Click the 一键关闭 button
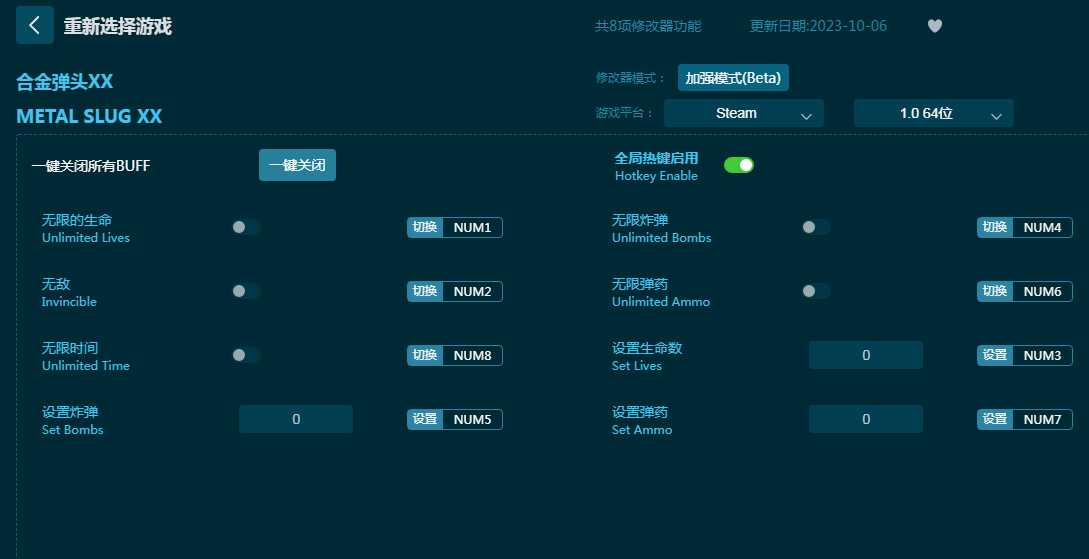The width and height of the screenshot is (1089, 559). click(x=297, y=165)
